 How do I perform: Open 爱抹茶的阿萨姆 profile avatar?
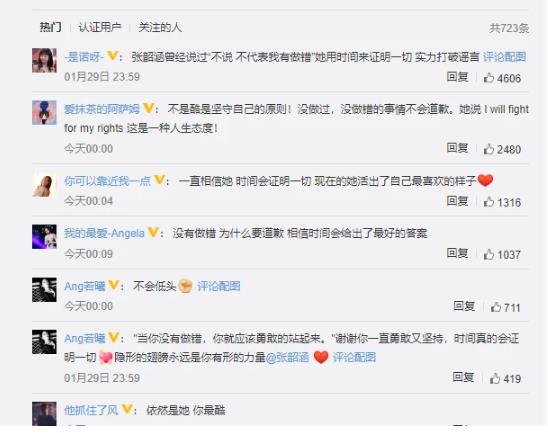tap(44, 113)
